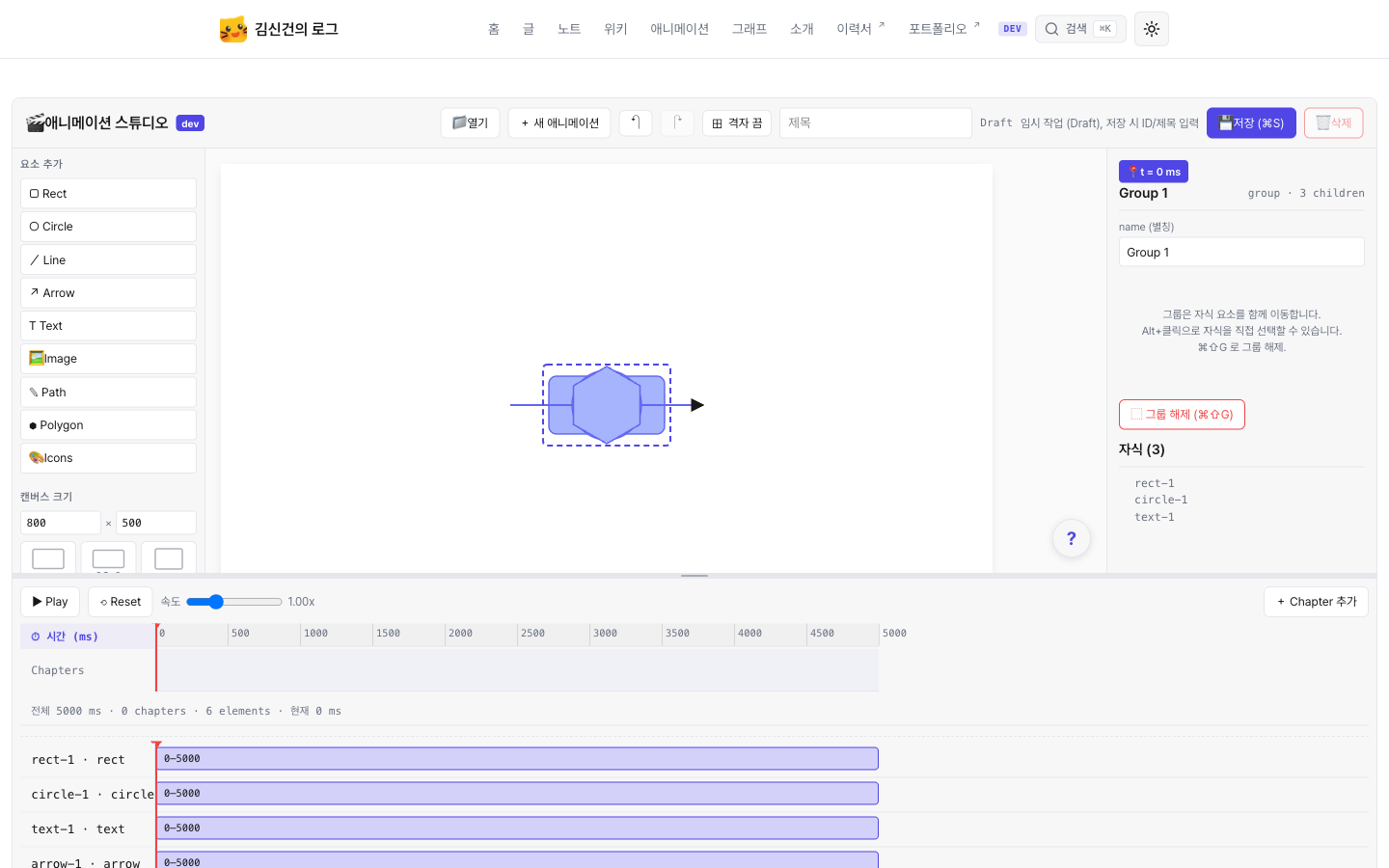Open the help question mark button

(1071, 538)
